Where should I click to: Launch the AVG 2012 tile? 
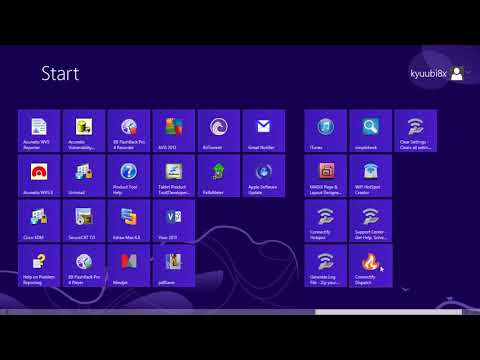(x=174, y=131)
